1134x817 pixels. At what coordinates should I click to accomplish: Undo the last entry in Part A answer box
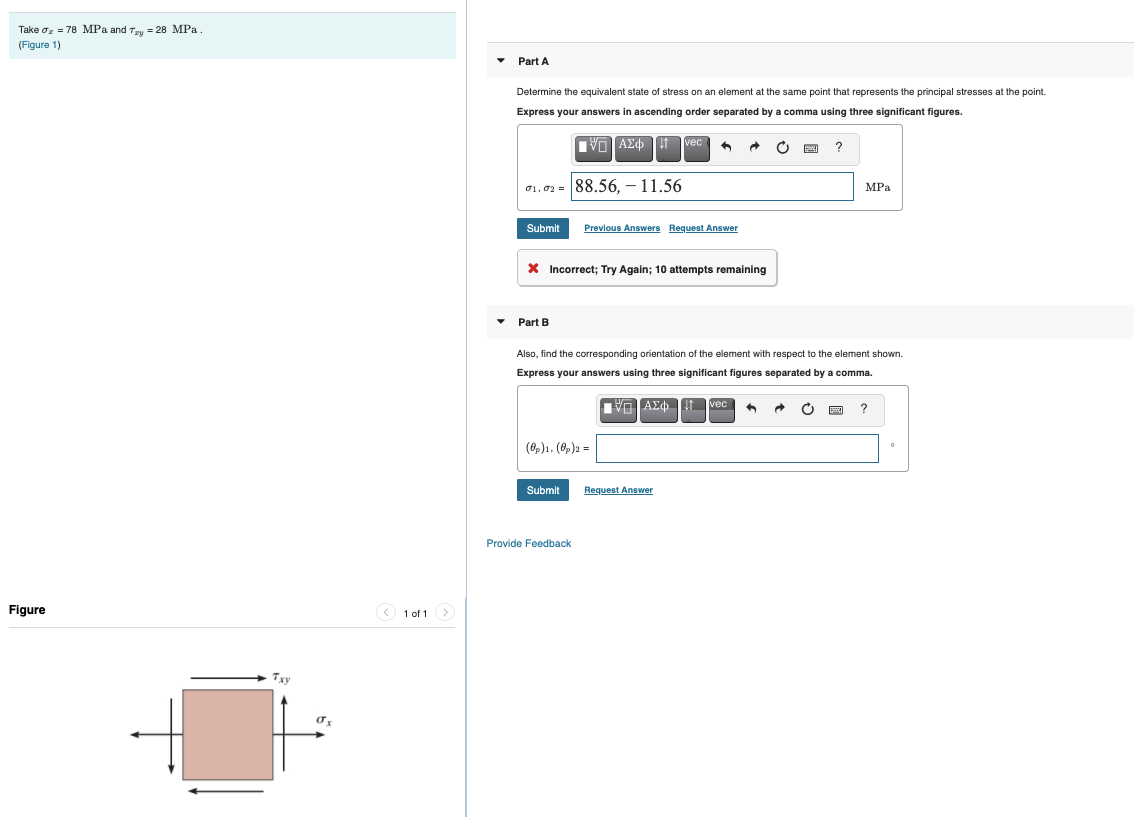(726, 148)
